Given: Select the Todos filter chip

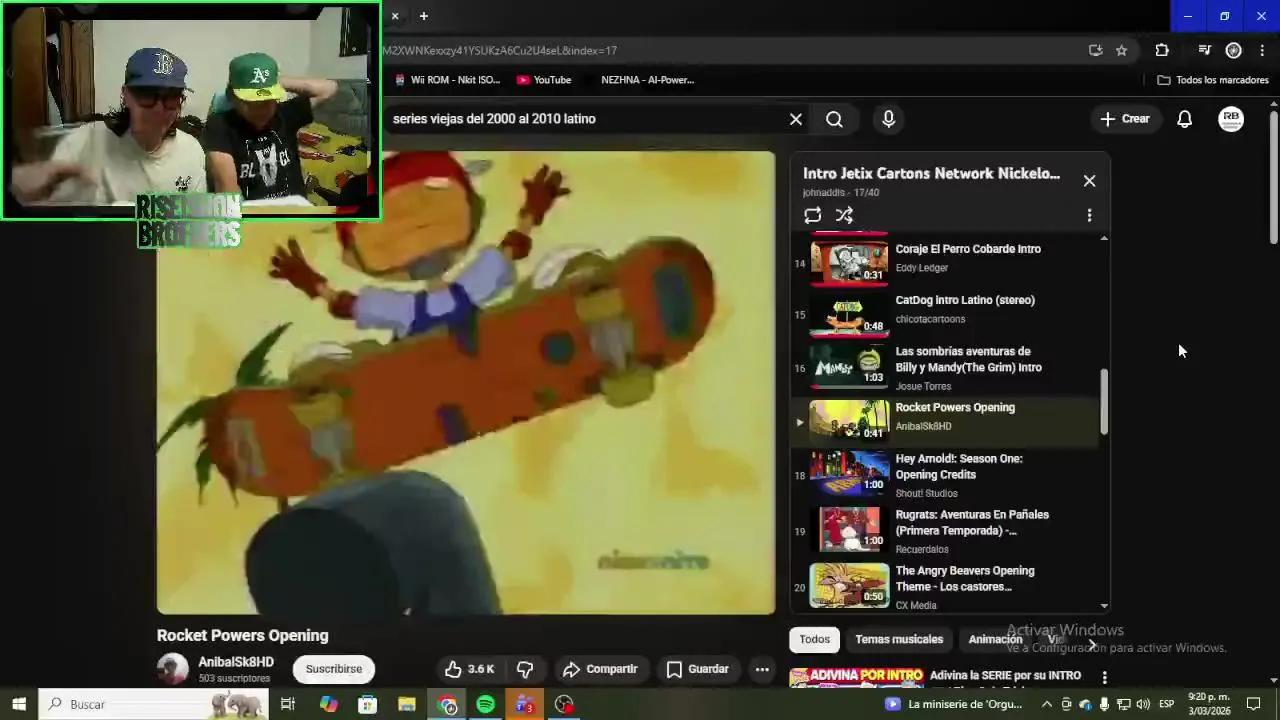Looking at the screenshot, I should pyautogui.click(x=814, y=639).
